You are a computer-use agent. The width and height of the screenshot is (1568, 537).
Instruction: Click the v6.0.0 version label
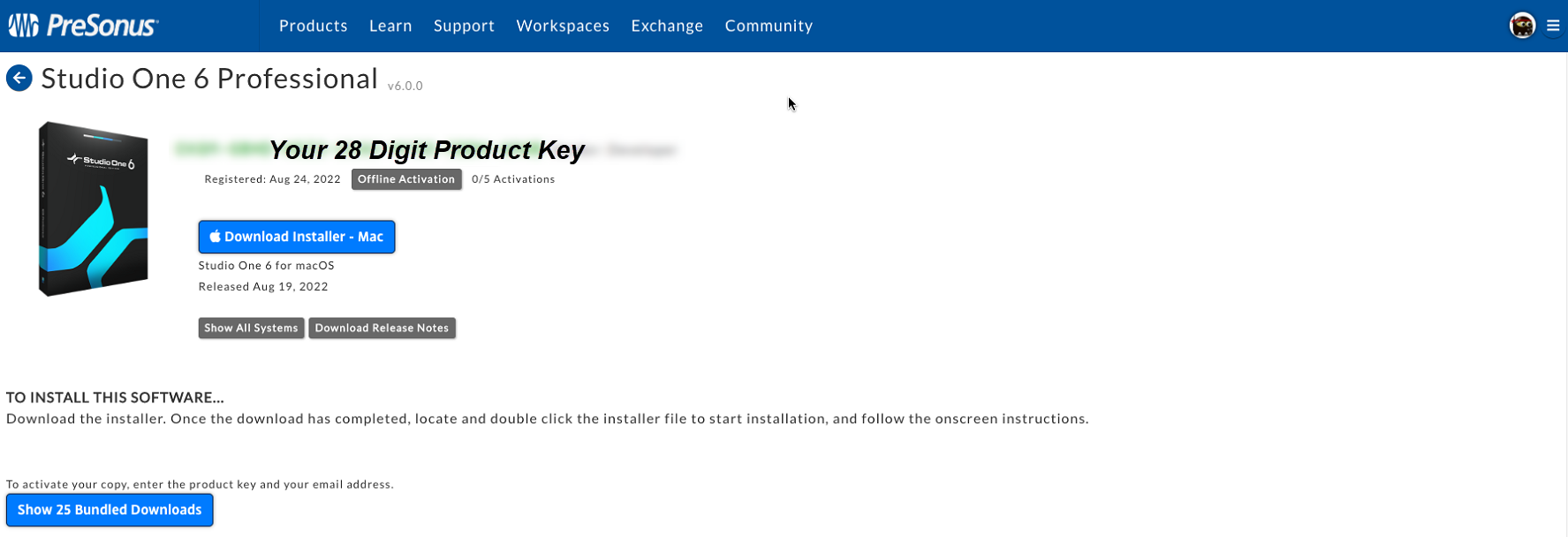point(405,86)
